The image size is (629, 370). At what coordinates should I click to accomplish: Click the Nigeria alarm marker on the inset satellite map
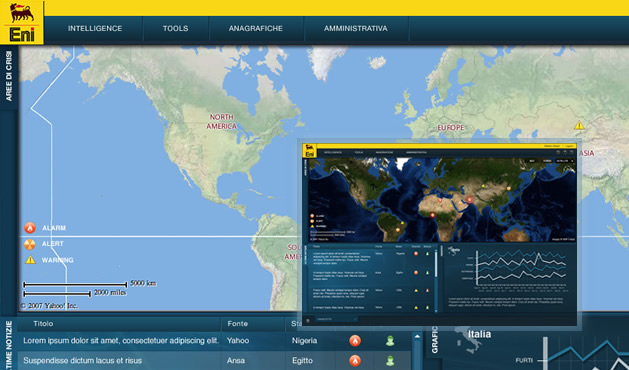point(432,215)
